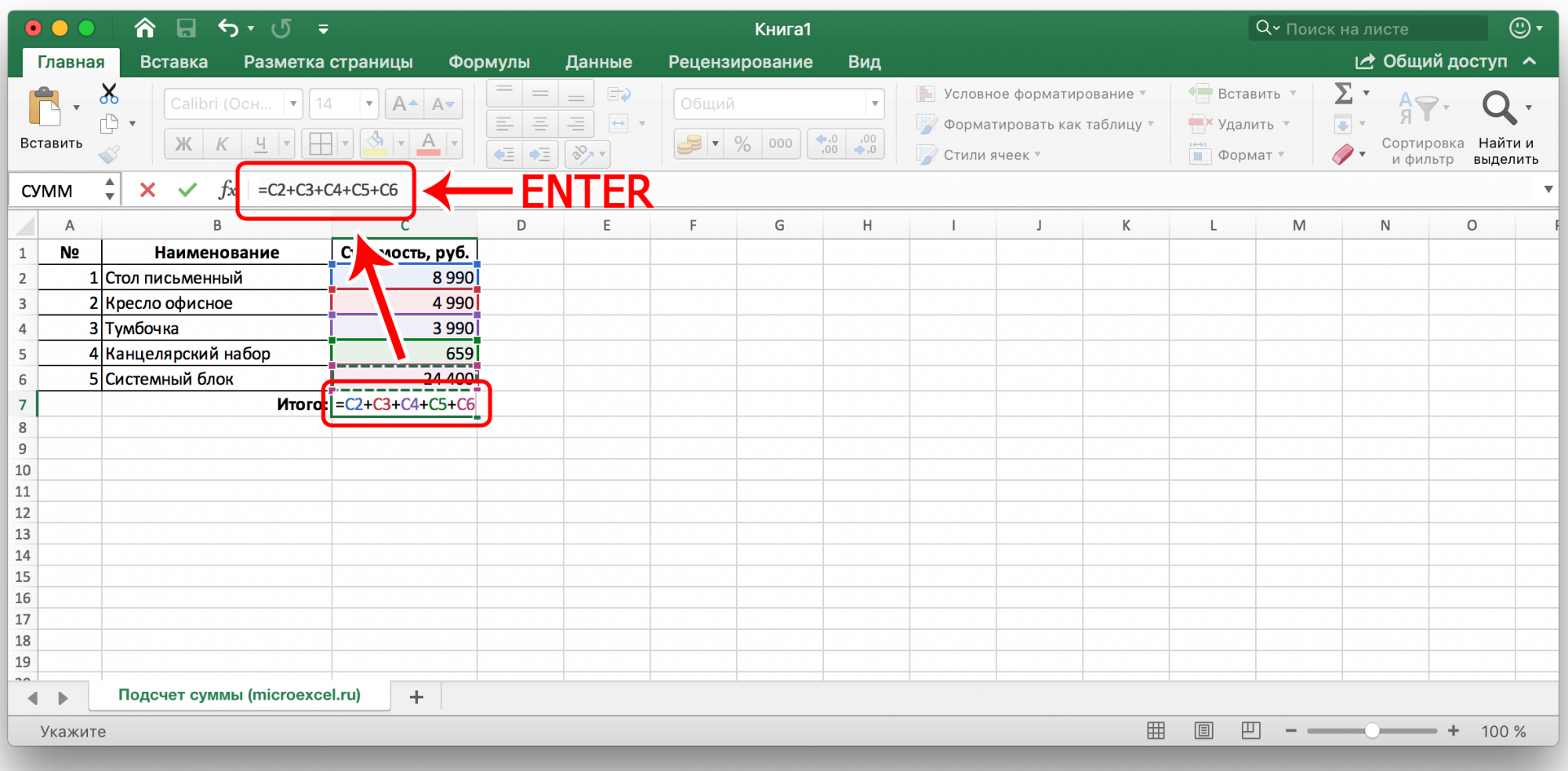Image resolution: width=1568 pixels, height=771 pixels.
Task: Open the feedback smiley icon
Action: pyautogui.click(x=1520, y=28)
